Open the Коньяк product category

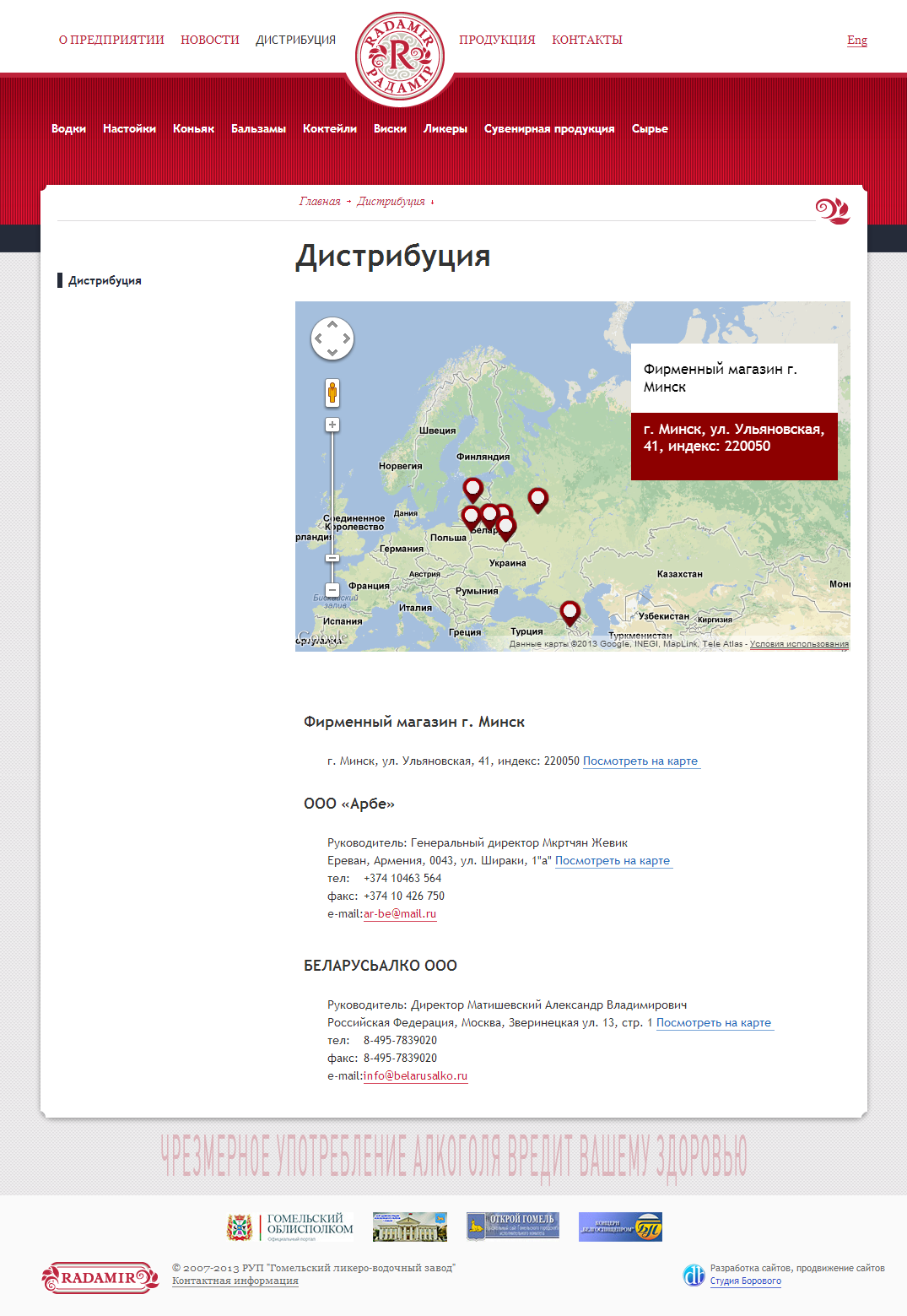click(x=193, y=128)
